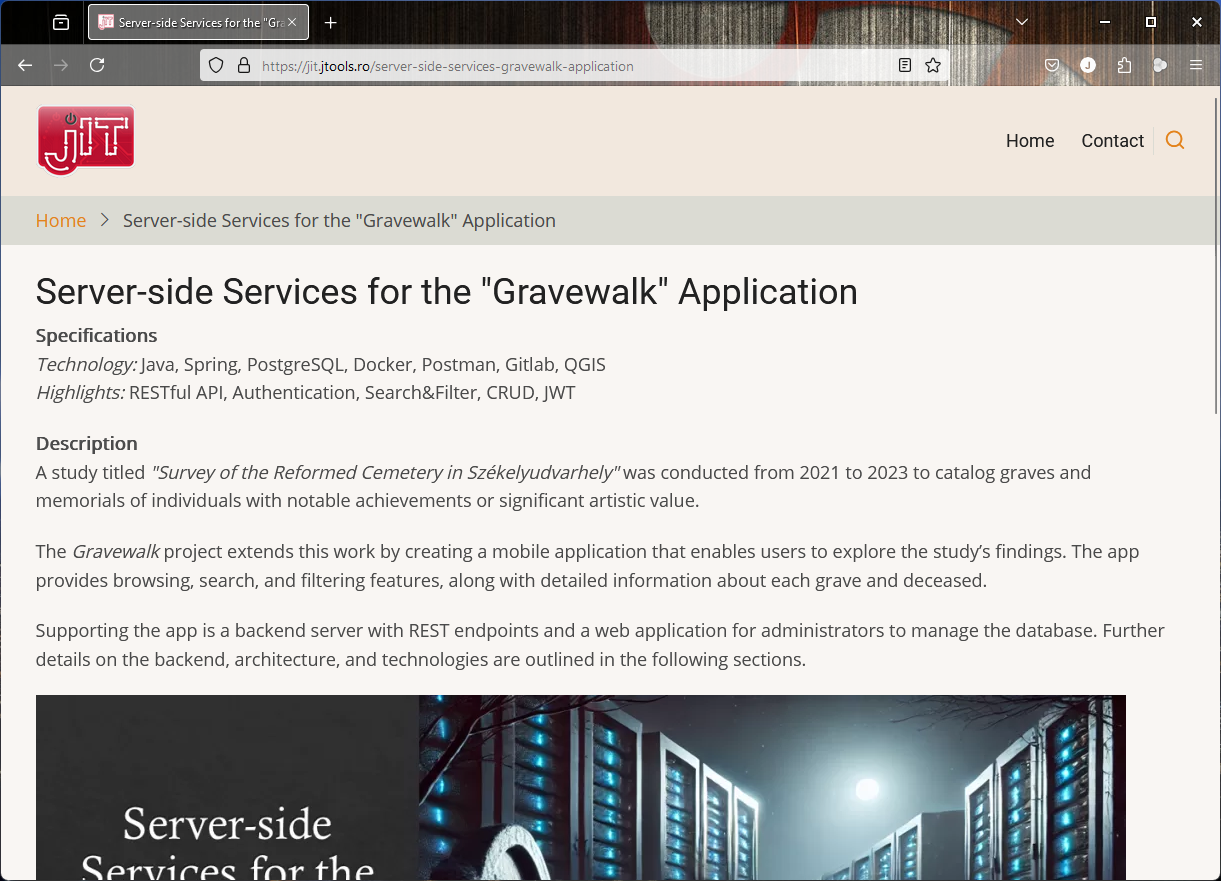The image size is (1221, 881).
Task: Reload the page with the refresh button
Action: click(x=97, y=65)
